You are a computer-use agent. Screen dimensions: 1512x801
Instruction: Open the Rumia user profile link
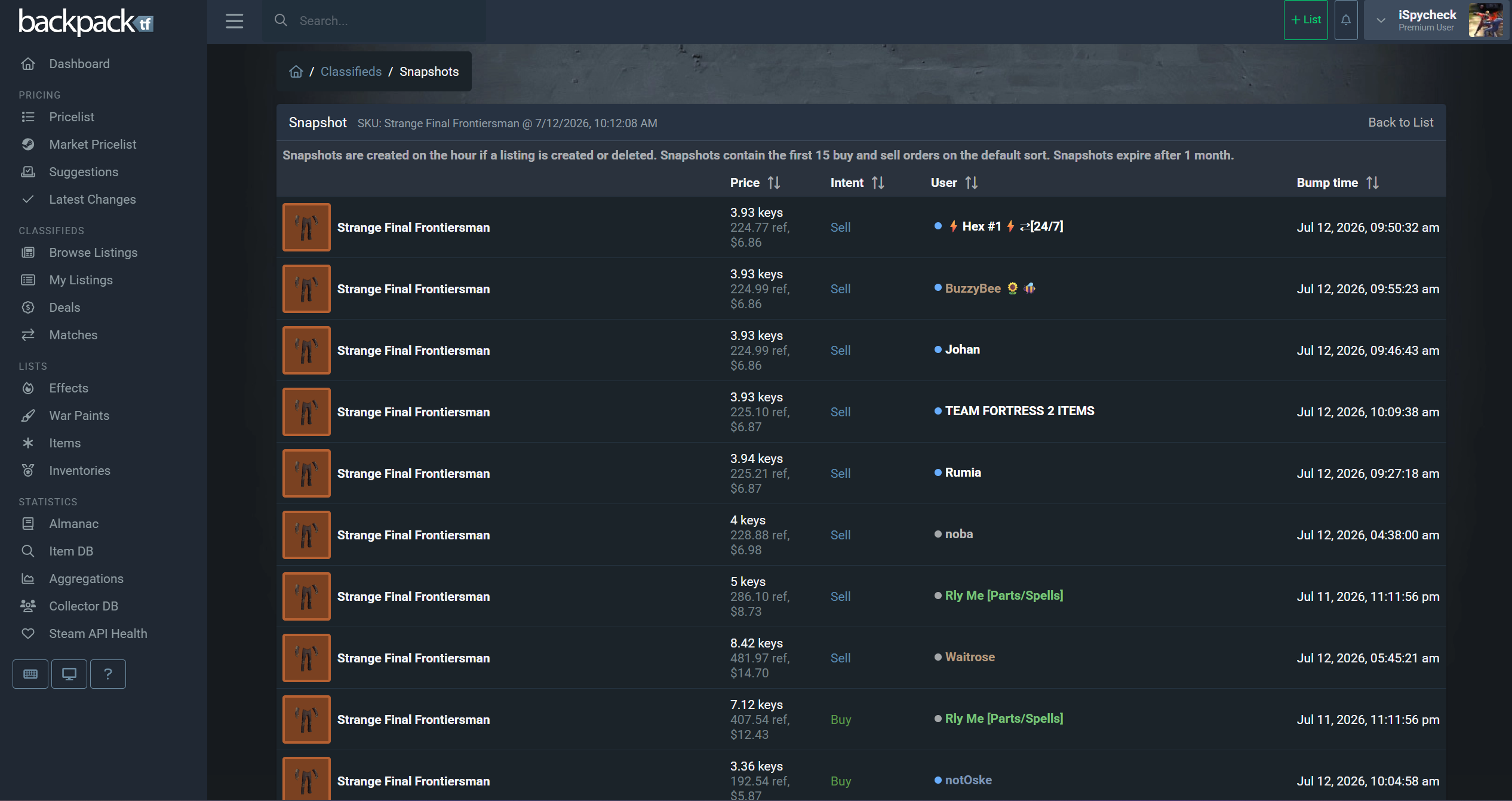963,472
